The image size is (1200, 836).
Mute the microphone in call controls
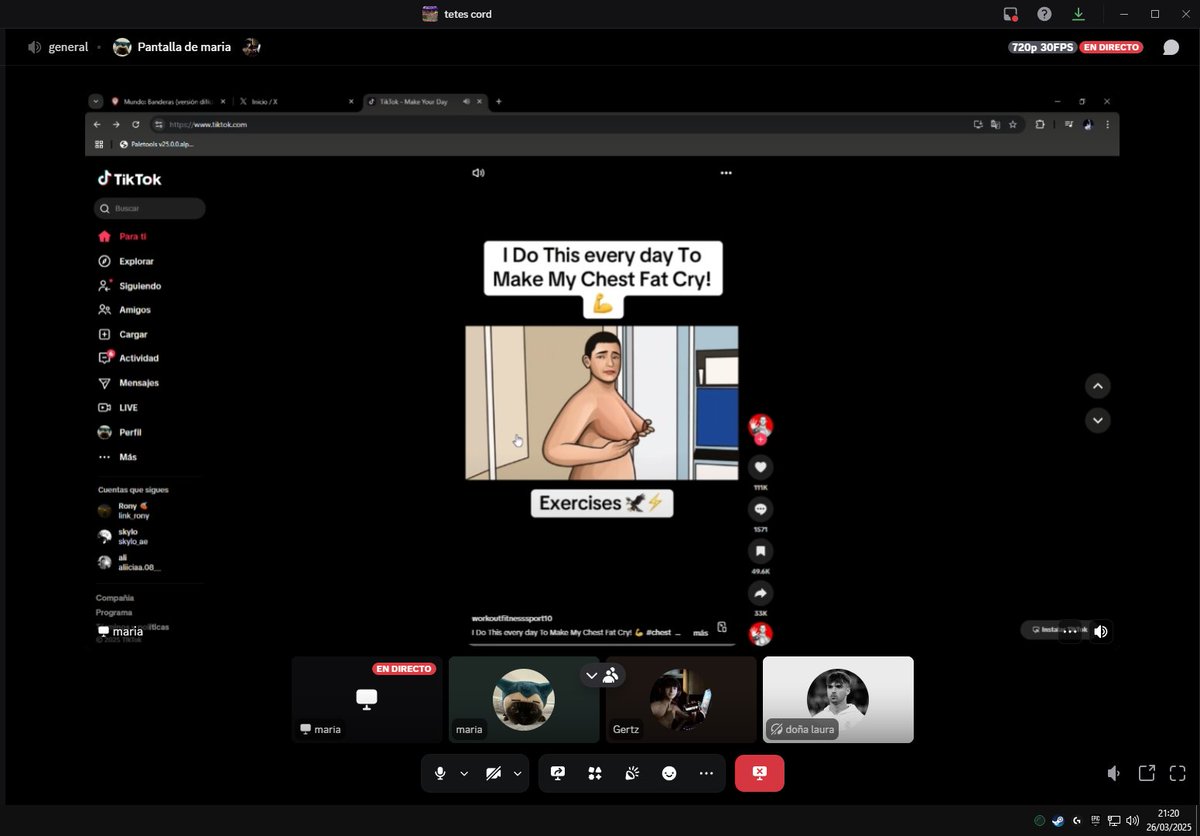pos(440,773)
